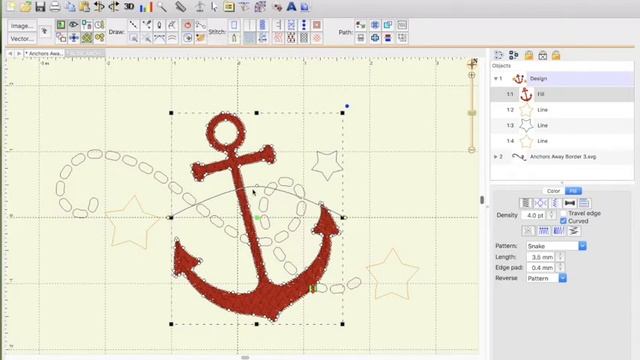640x360 pixels.
Task: Click the overlapping squares Path icon
Action: (388, 25)
